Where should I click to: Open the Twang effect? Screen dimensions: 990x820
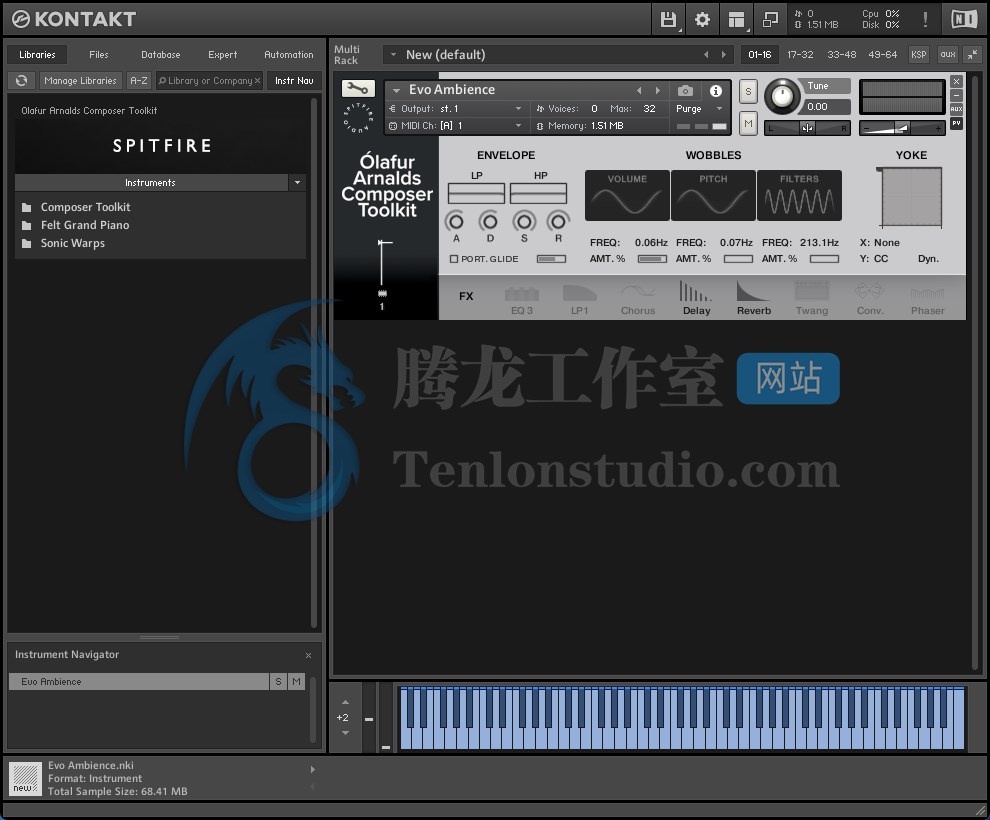(x=812, y=299)
